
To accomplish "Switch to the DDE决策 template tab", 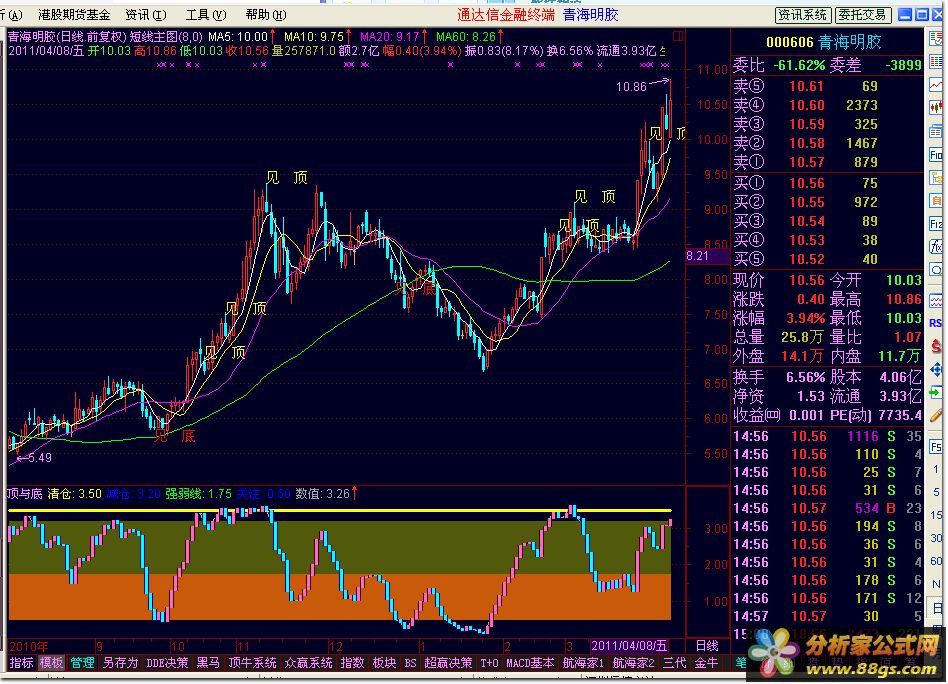I will [x=167, y=663].
